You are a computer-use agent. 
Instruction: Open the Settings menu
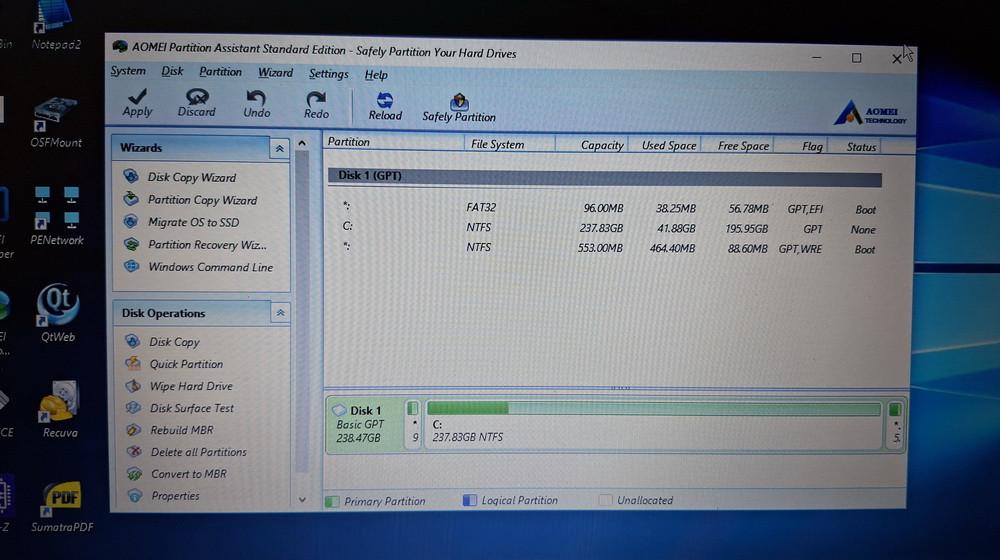pyautogui.click(x=328, y=74)
